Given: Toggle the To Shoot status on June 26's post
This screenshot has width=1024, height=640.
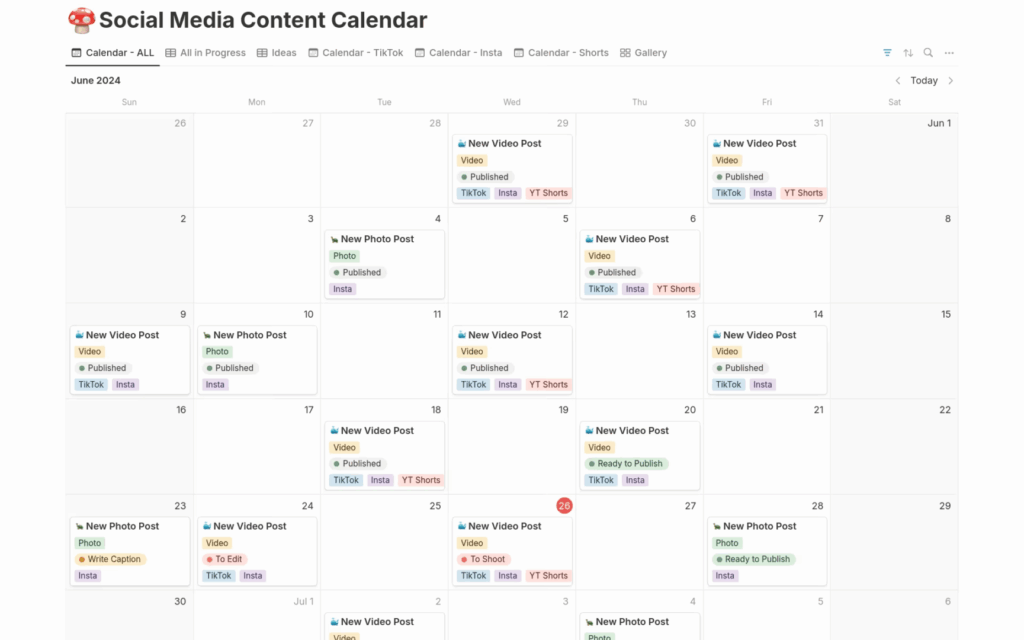Looking at the screenshot, I should 484,559.
